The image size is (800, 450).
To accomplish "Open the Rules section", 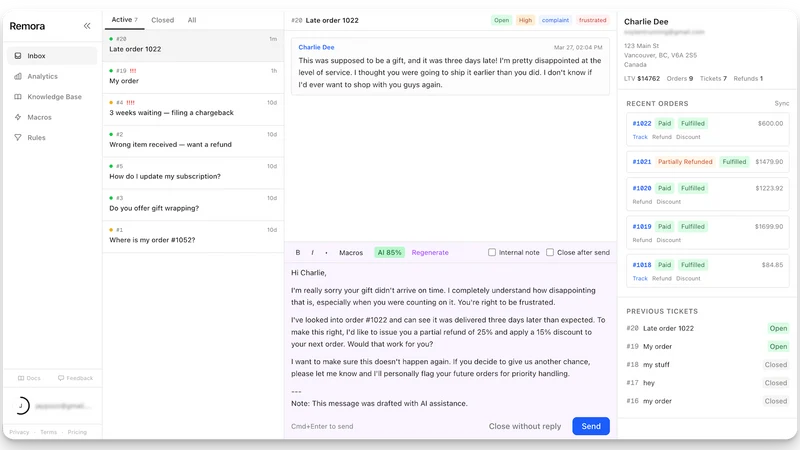I will 52,137.
